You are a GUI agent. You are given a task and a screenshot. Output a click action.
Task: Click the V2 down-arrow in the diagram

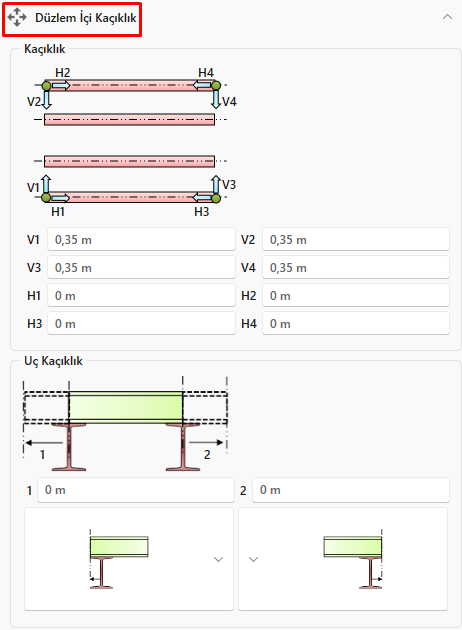47,100
